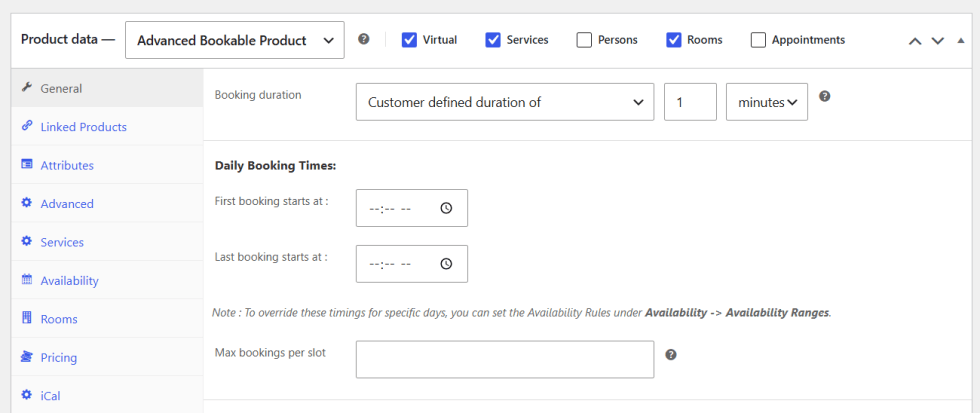Screen dimensions: 980x413
Task: Go to the Services tab
Action: click(107, 242)
